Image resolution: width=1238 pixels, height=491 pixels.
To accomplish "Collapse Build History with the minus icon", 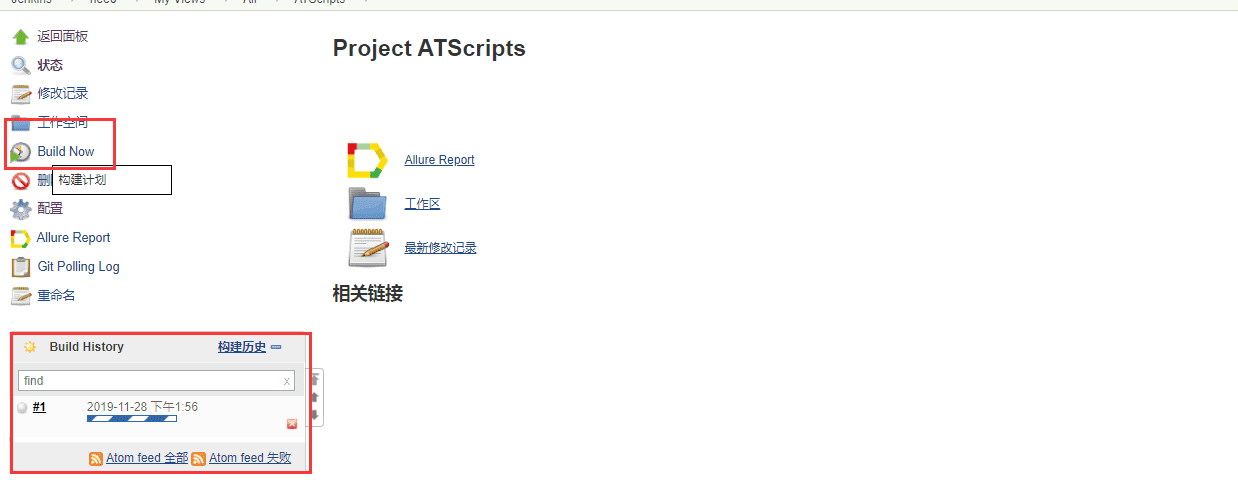I will click(276, 347).
